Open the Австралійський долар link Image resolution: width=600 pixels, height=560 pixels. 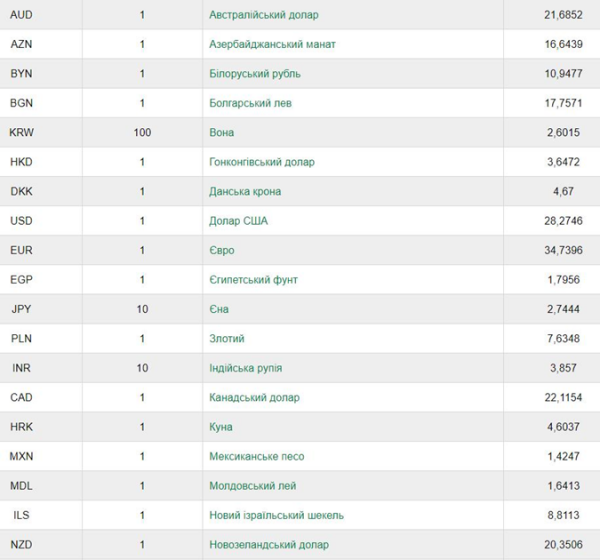[x=264, y=15]
